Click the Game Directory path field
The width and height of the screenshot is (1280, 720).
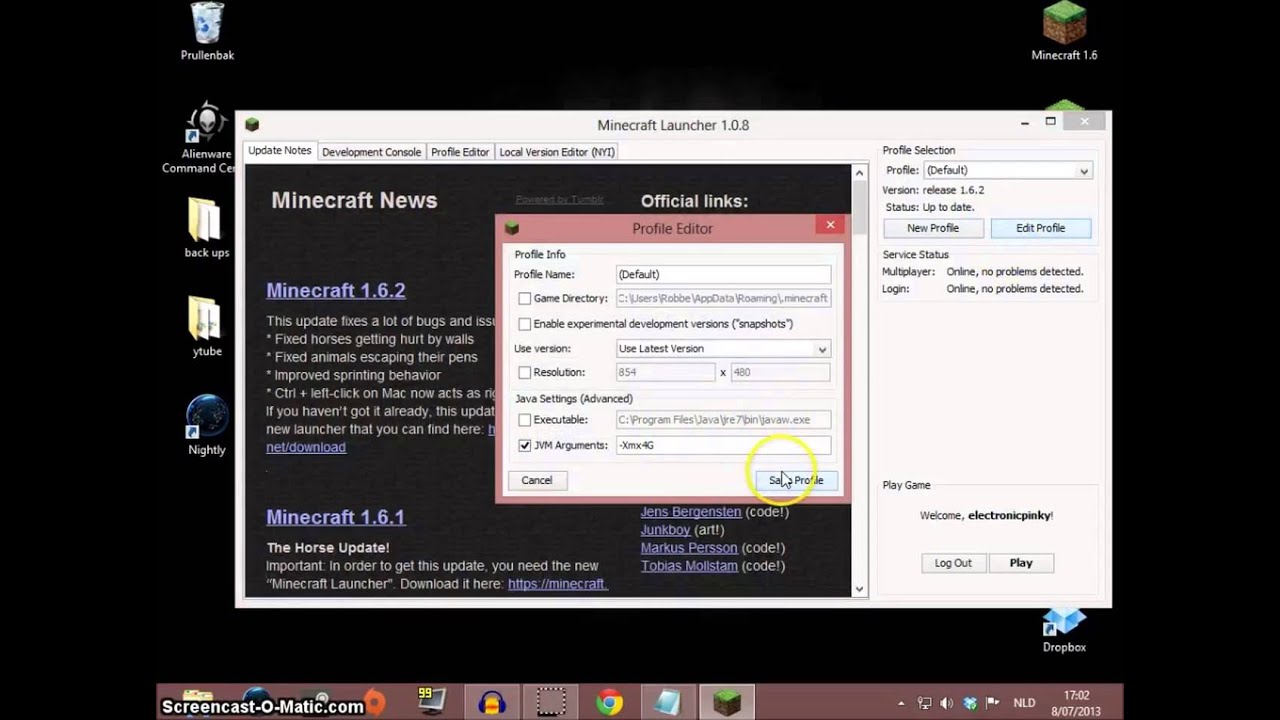[x=723, y=298]
